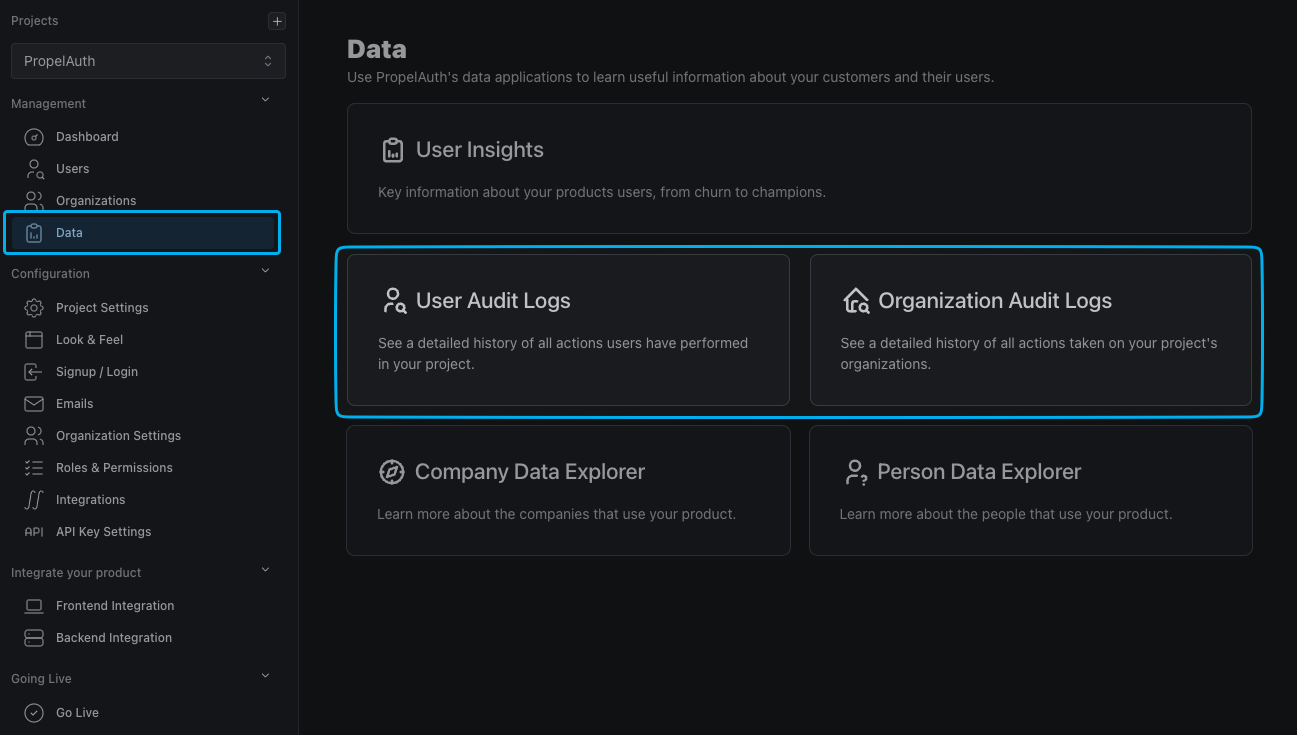The width and height of the screenshot is (1297, 735).
Task: Click the Projects header label
Action: [35, 21]
